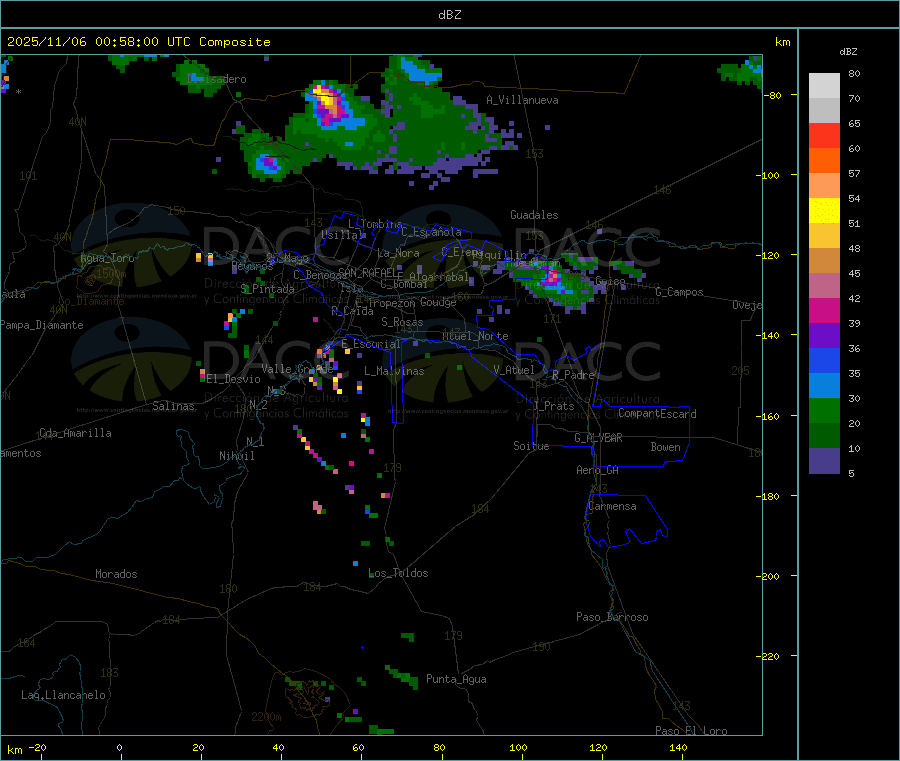900x761 pixels.
Task: Click the Atuel_Norte label
Action: [475, 336]
